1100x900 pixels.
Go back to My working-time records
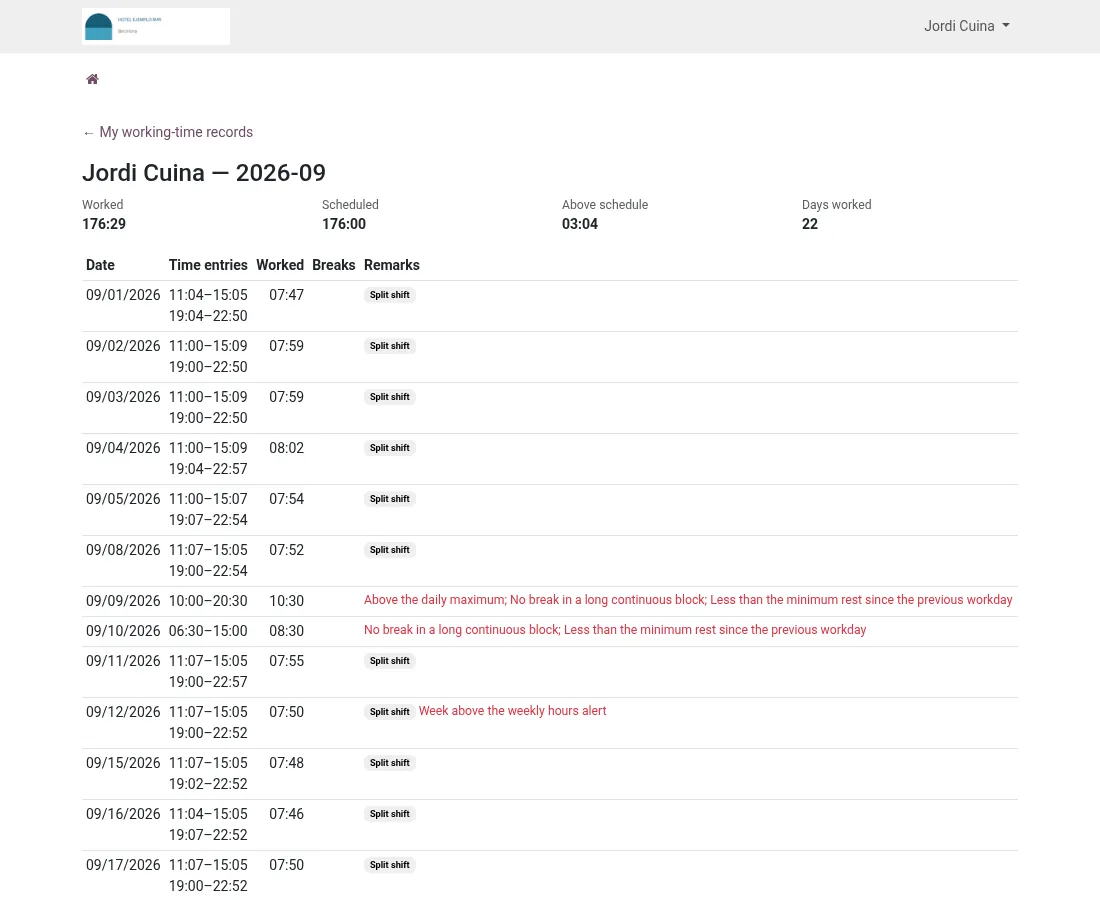168,133
